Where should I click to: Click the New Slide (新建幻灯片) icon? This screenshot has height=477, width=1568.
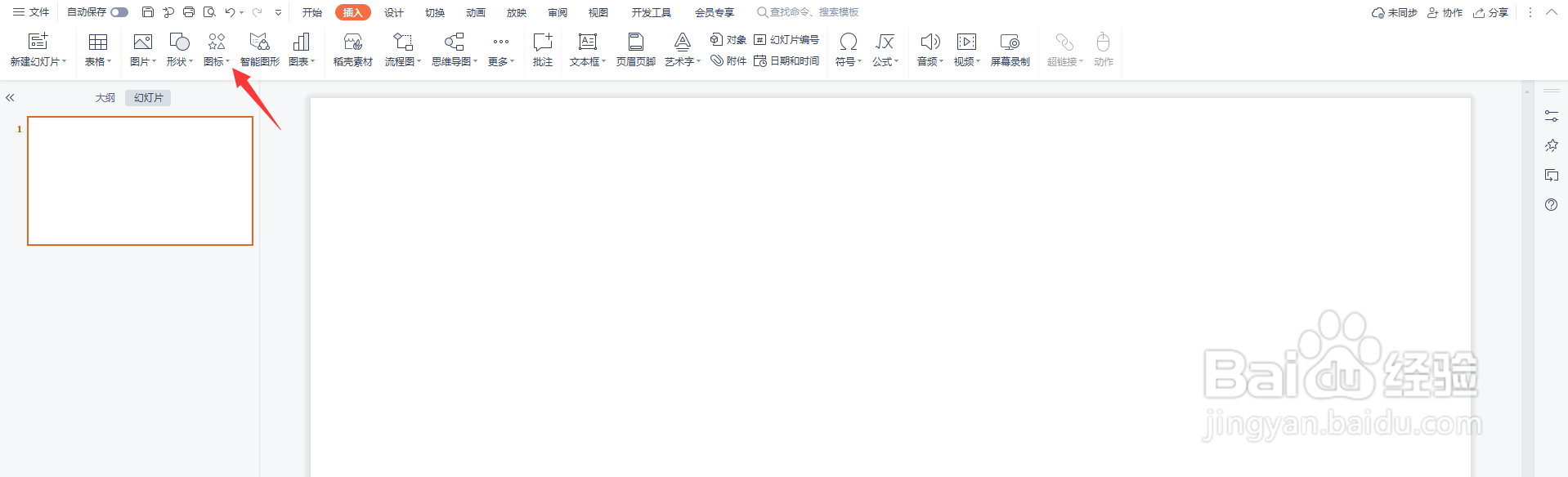38,42
